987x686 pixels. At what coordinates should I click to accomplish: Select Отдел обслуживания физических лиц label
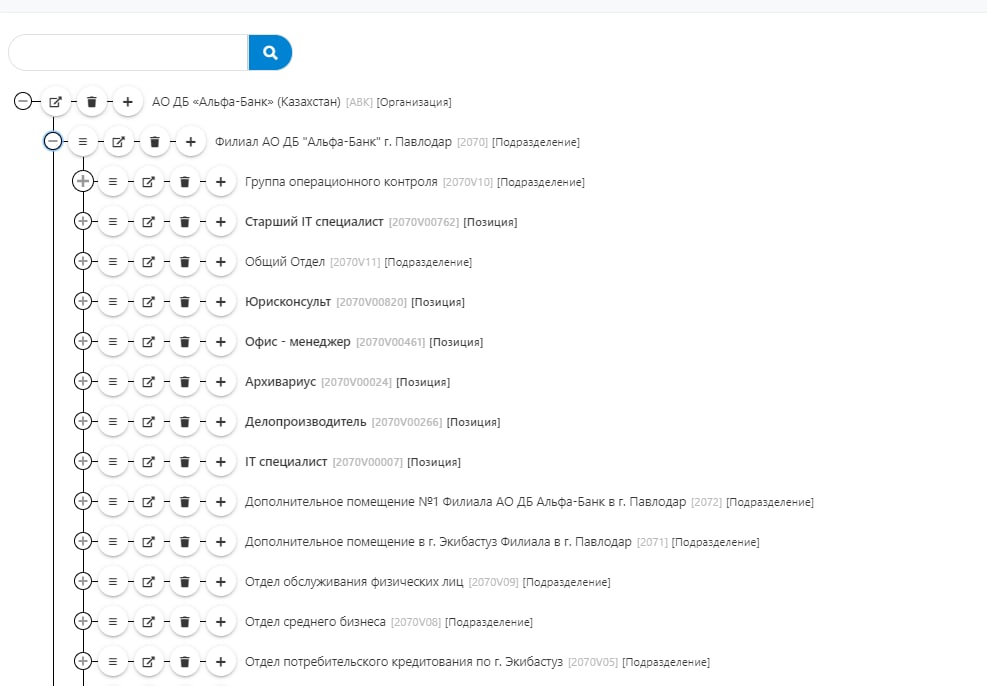[x=354, y=582]
